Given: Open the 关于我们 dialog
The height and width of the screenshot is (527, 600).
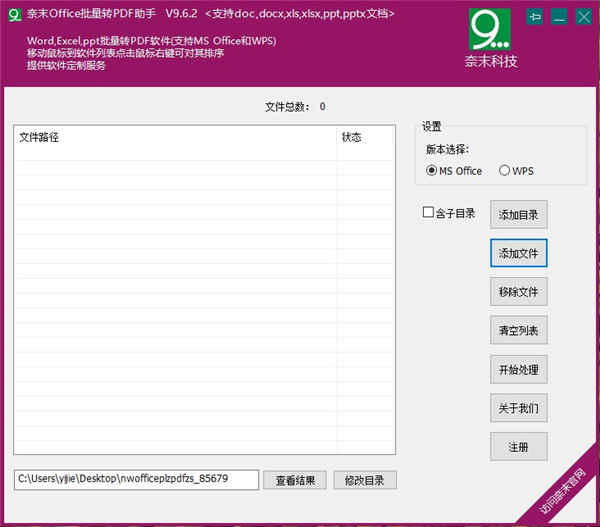Looking at the screenshot, I should [518, 408].
